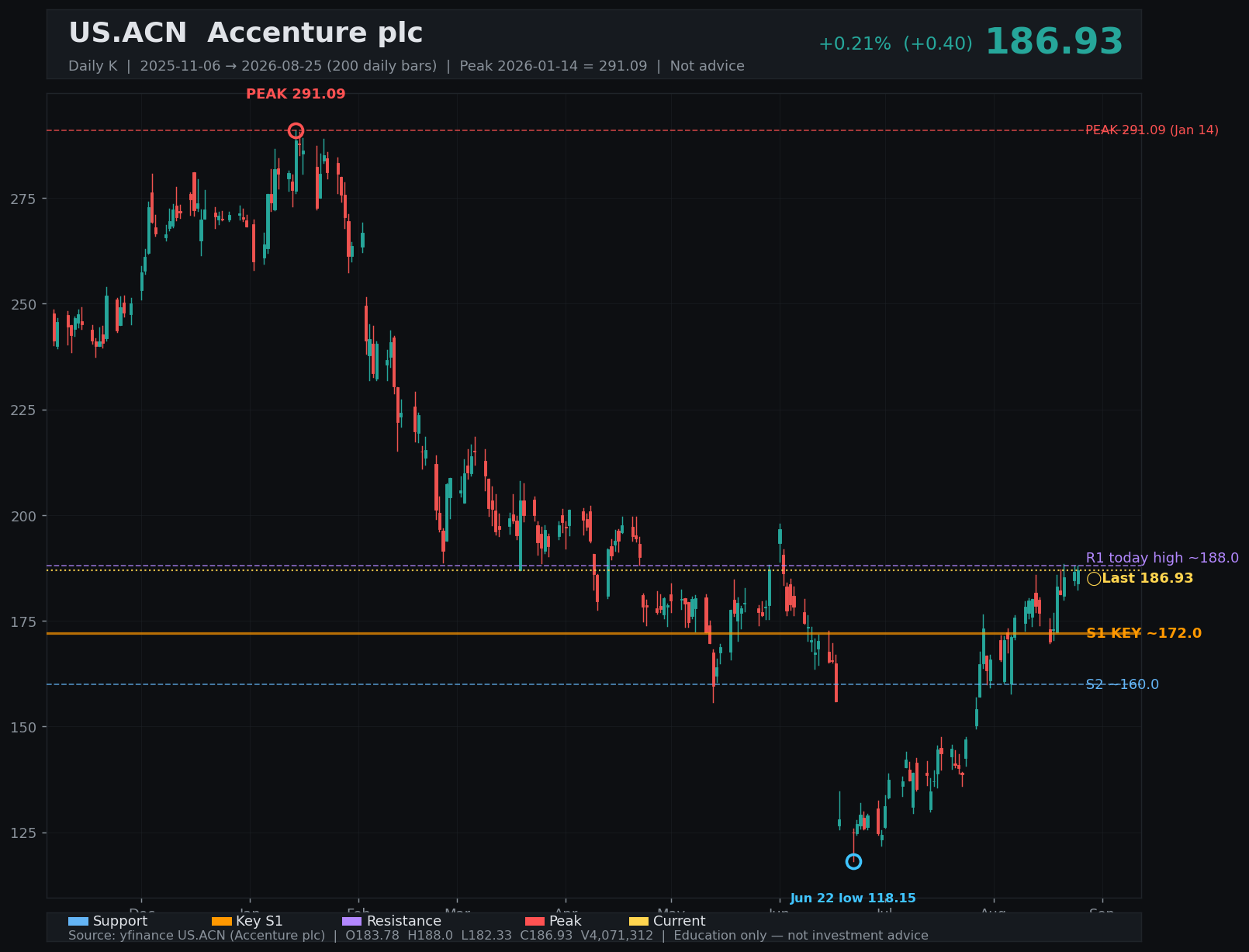Click the 'Last 186.93' label

[x=1147, y=578]
